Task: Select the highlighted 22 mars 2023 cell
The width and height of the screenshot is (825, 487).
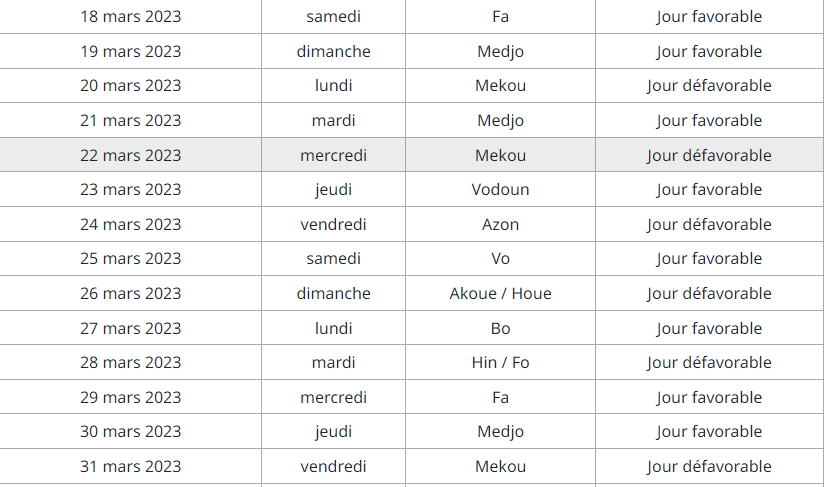Action: tap(130, 155)
